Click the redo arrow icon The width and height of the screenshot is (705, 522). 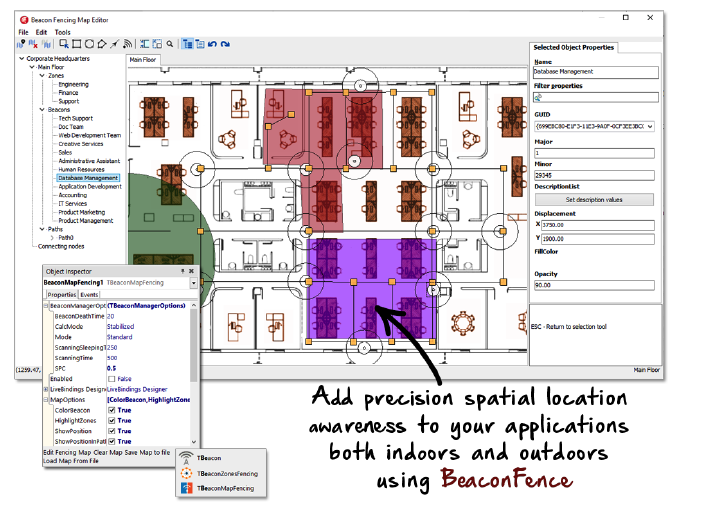225,44
